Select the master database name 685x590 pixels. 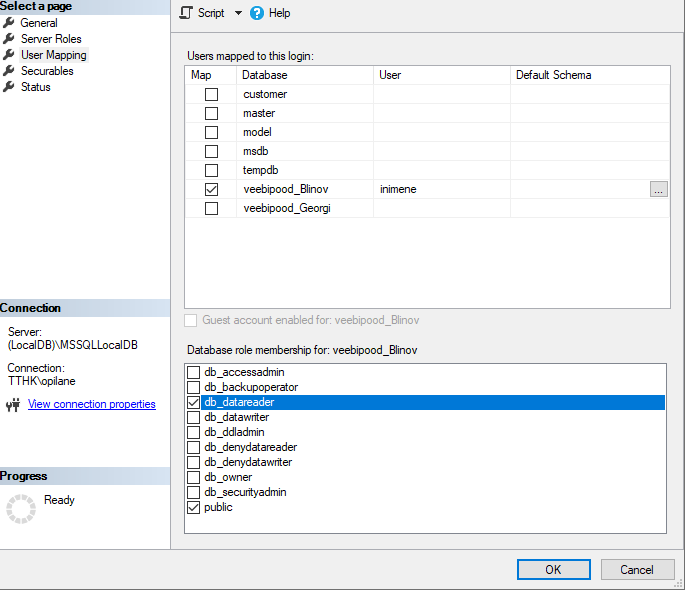259,113
